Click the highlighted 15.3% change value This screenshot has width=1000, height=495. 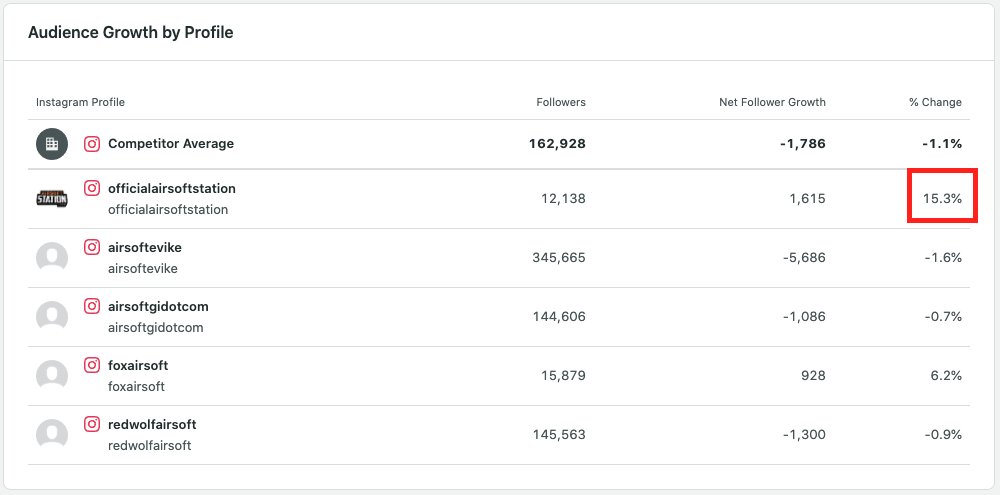942,198
